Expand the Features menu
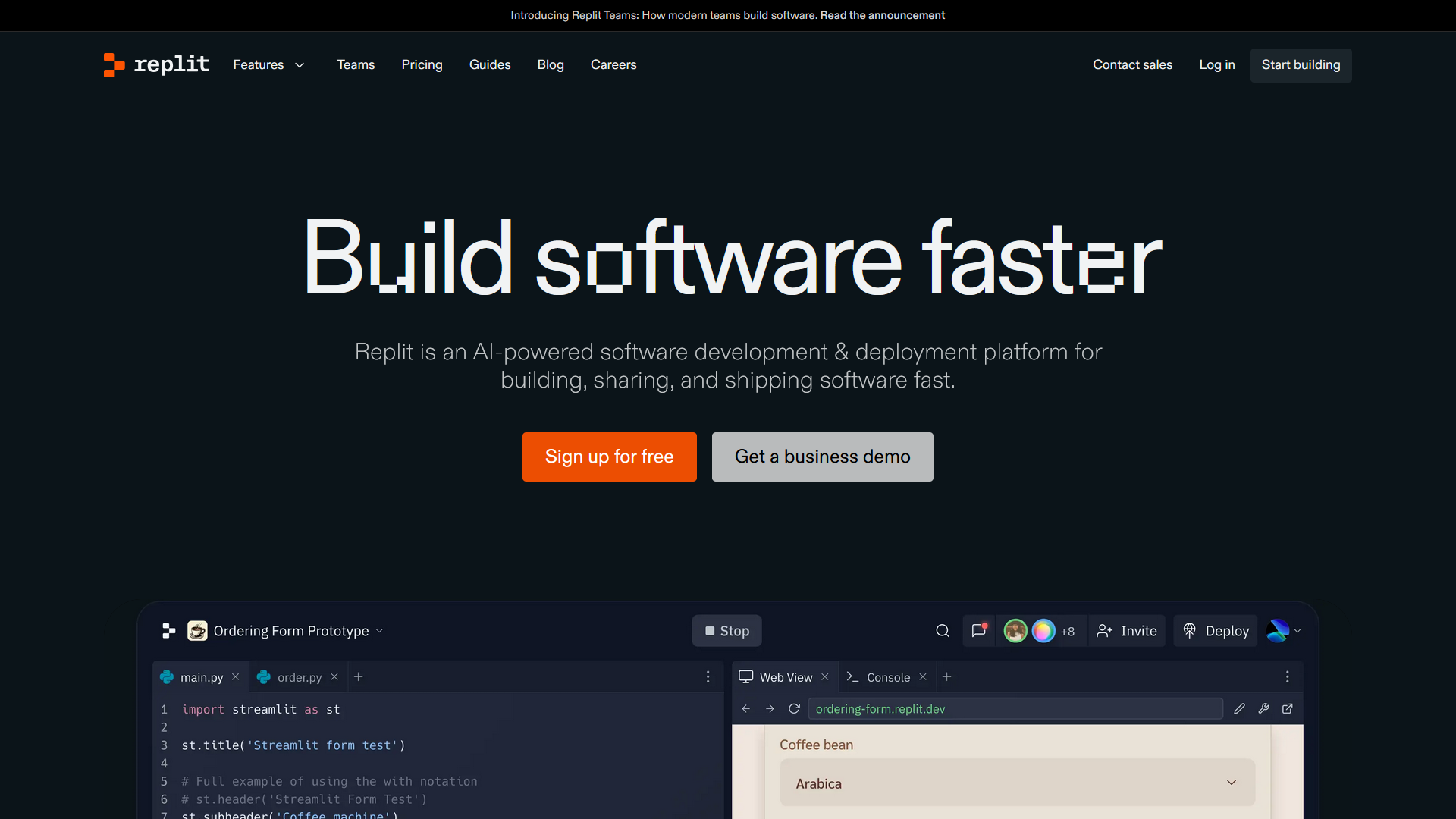Screen dimensions: 1456x819 coord(268,65)
